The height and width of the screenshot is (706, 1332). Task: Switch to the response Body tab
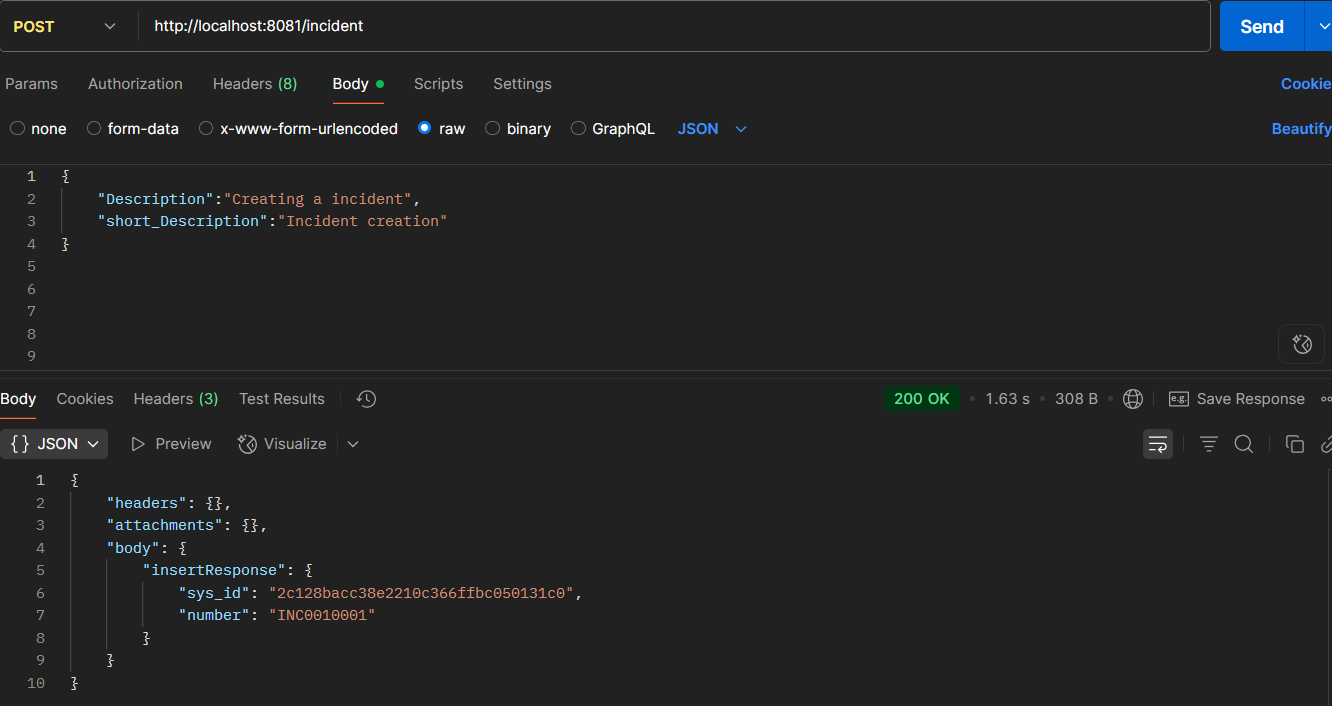point(18,399)
